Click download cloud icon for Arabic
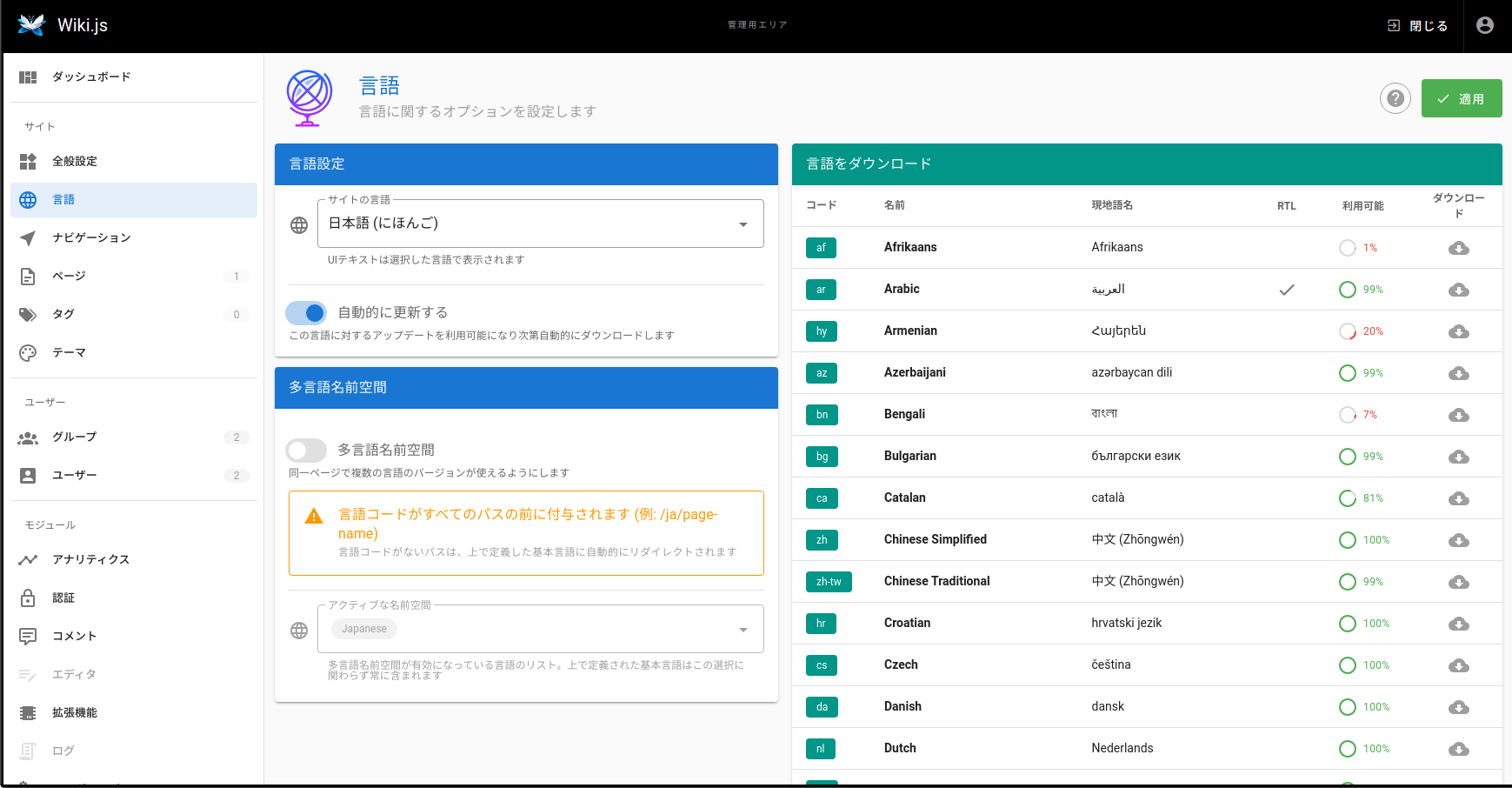 coord(1458,290)
